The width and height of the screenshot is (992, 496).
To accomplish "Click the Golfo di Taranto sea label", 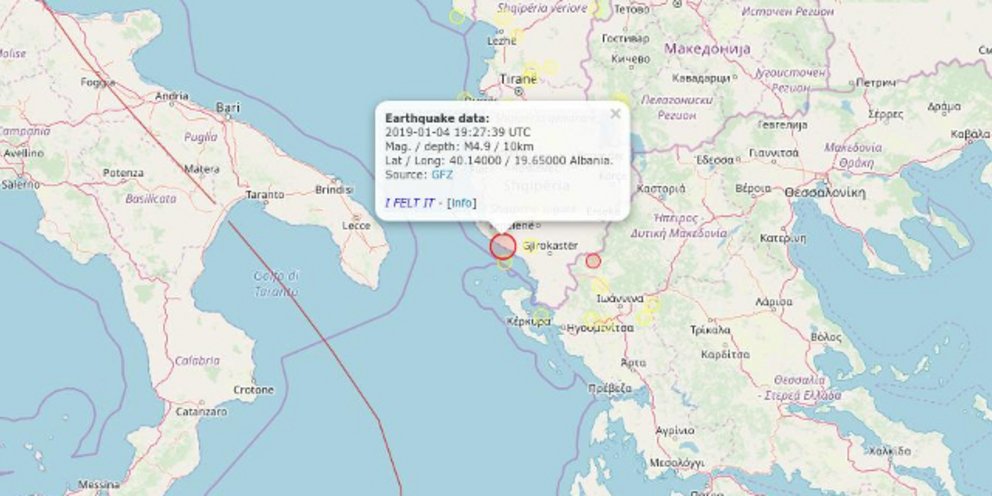I will (x=276, y=284).
